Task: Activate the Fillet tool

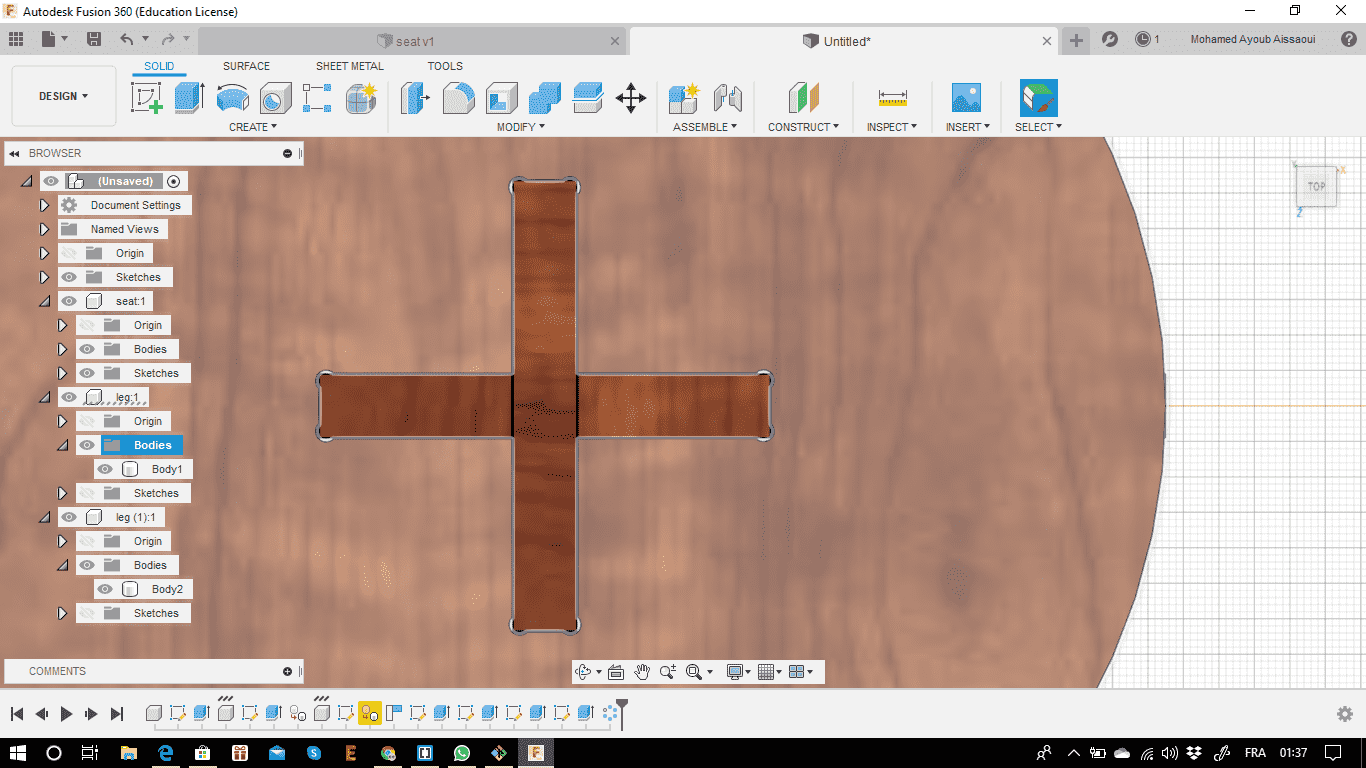Action: point(458,98)
